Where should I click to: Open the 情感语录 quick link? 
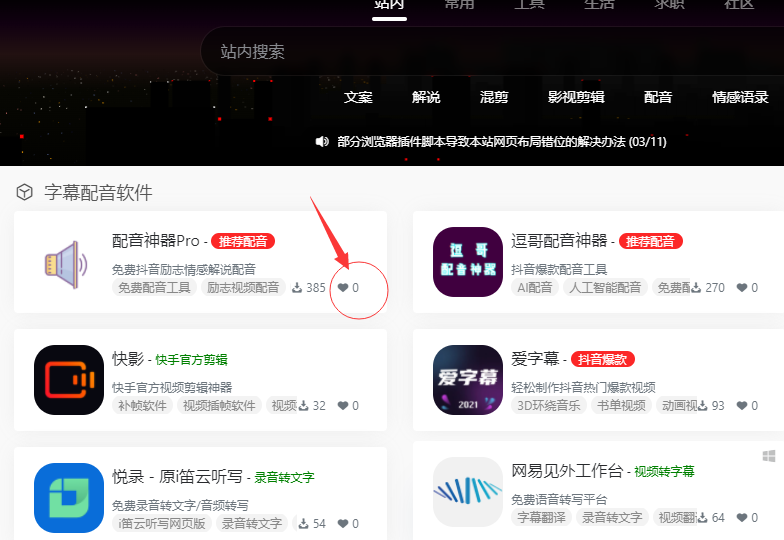click(x=740, y=97)
